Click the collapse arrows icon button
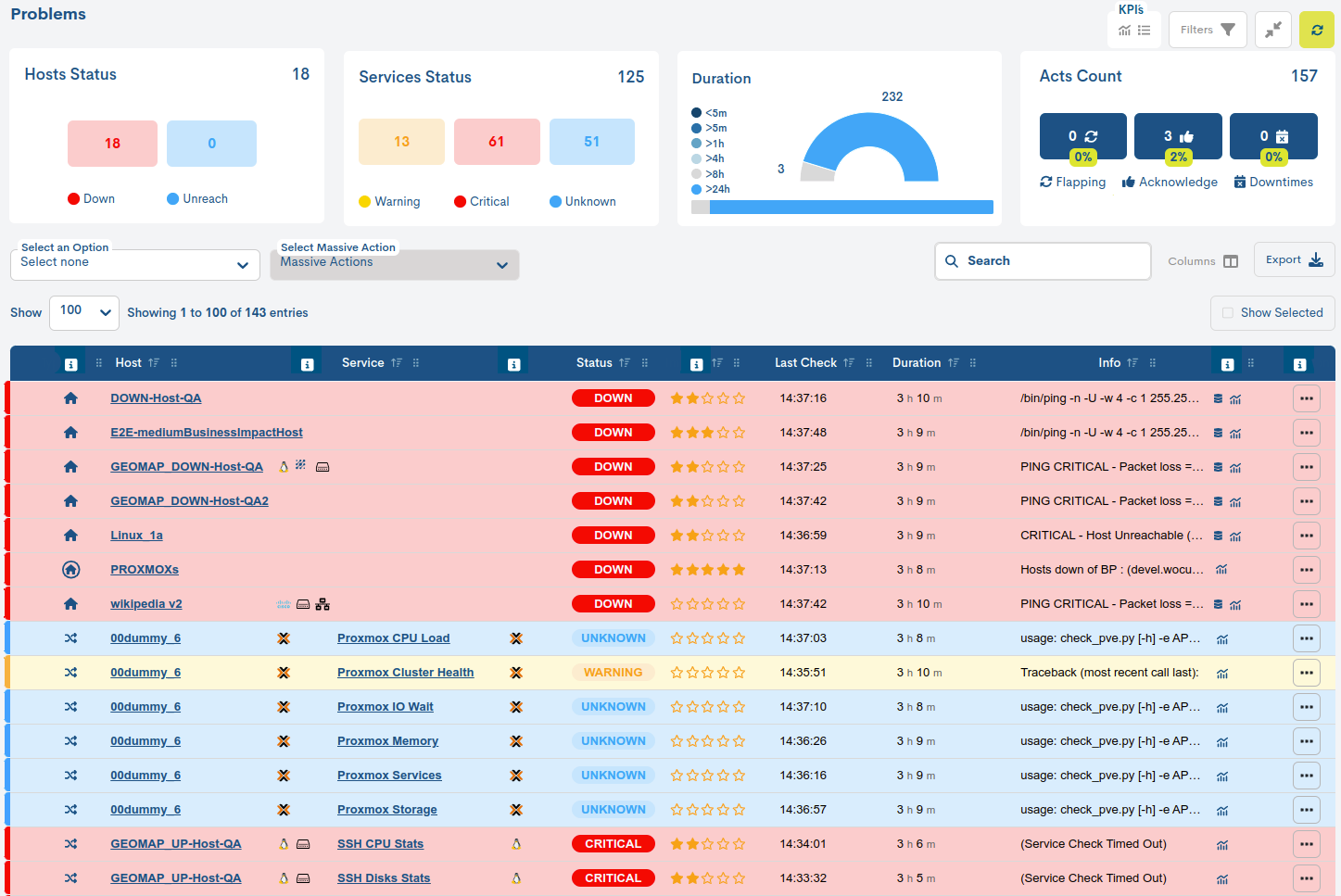 pos(1272,30)
